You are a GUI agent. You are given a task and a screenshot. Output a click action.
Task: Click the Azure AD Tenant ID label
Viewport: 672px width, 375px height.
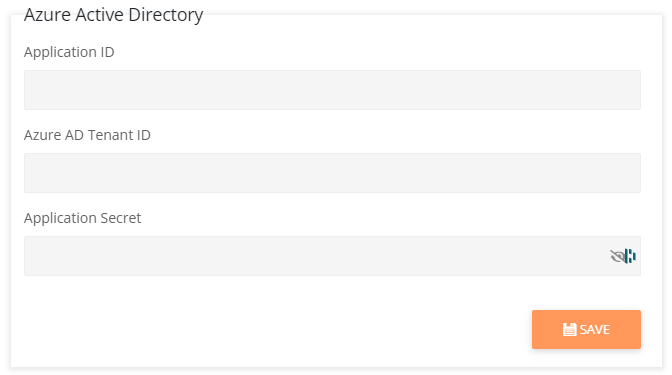[x=87, y=135]
